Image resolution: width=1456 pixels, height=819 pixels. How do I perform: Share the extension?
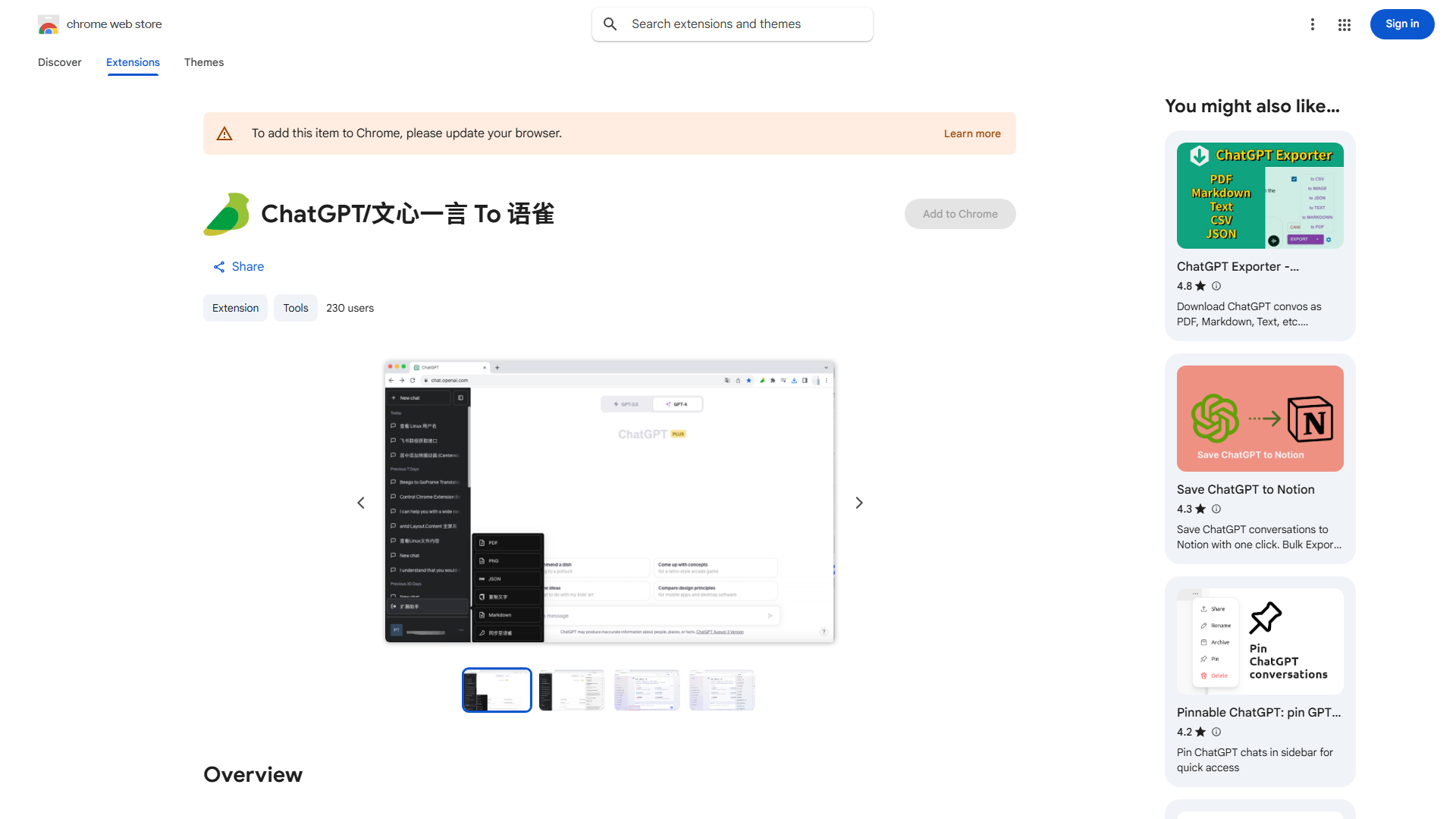[238, 266]
